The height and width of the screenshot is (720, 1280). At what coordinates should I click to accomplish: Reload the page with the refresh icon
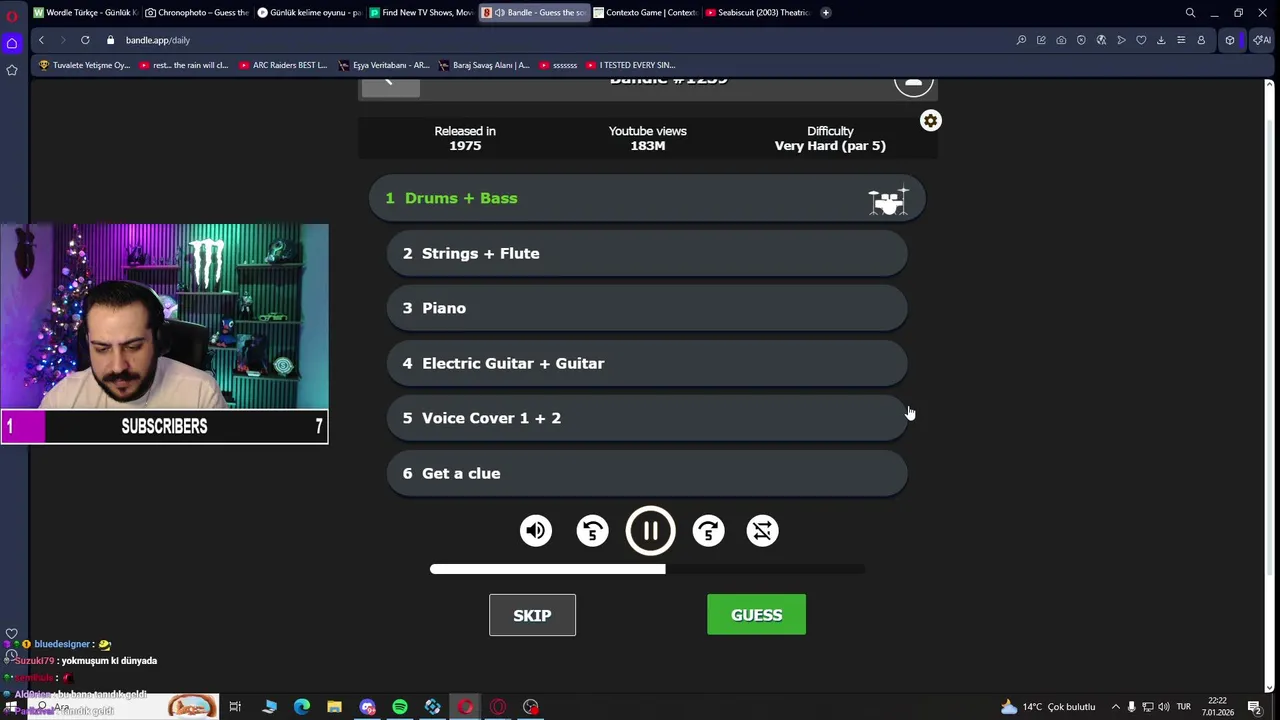coord(85,40)
